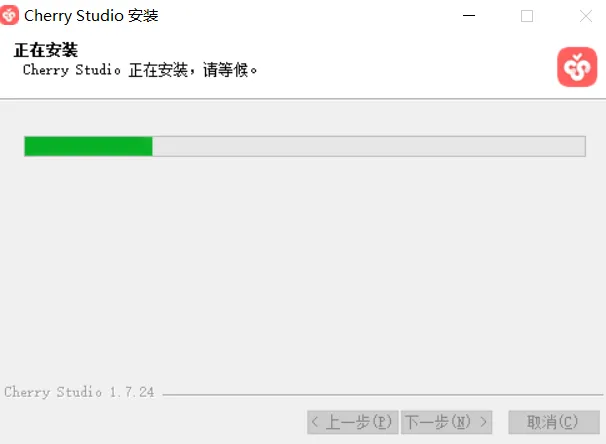
Task: Click the unfilled gray part of progress bar
Action: (369, 146)
